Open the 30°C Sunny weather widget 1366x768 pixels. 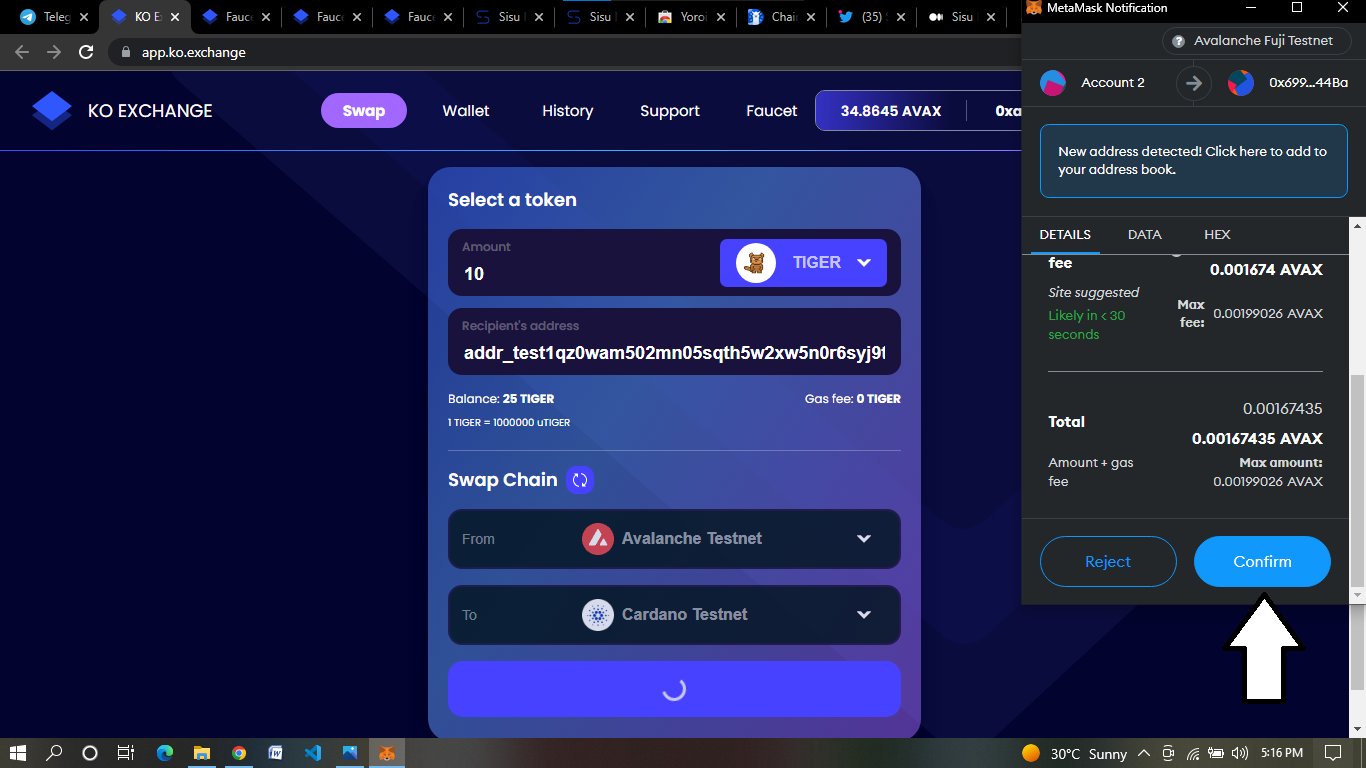click(1075, 753)
